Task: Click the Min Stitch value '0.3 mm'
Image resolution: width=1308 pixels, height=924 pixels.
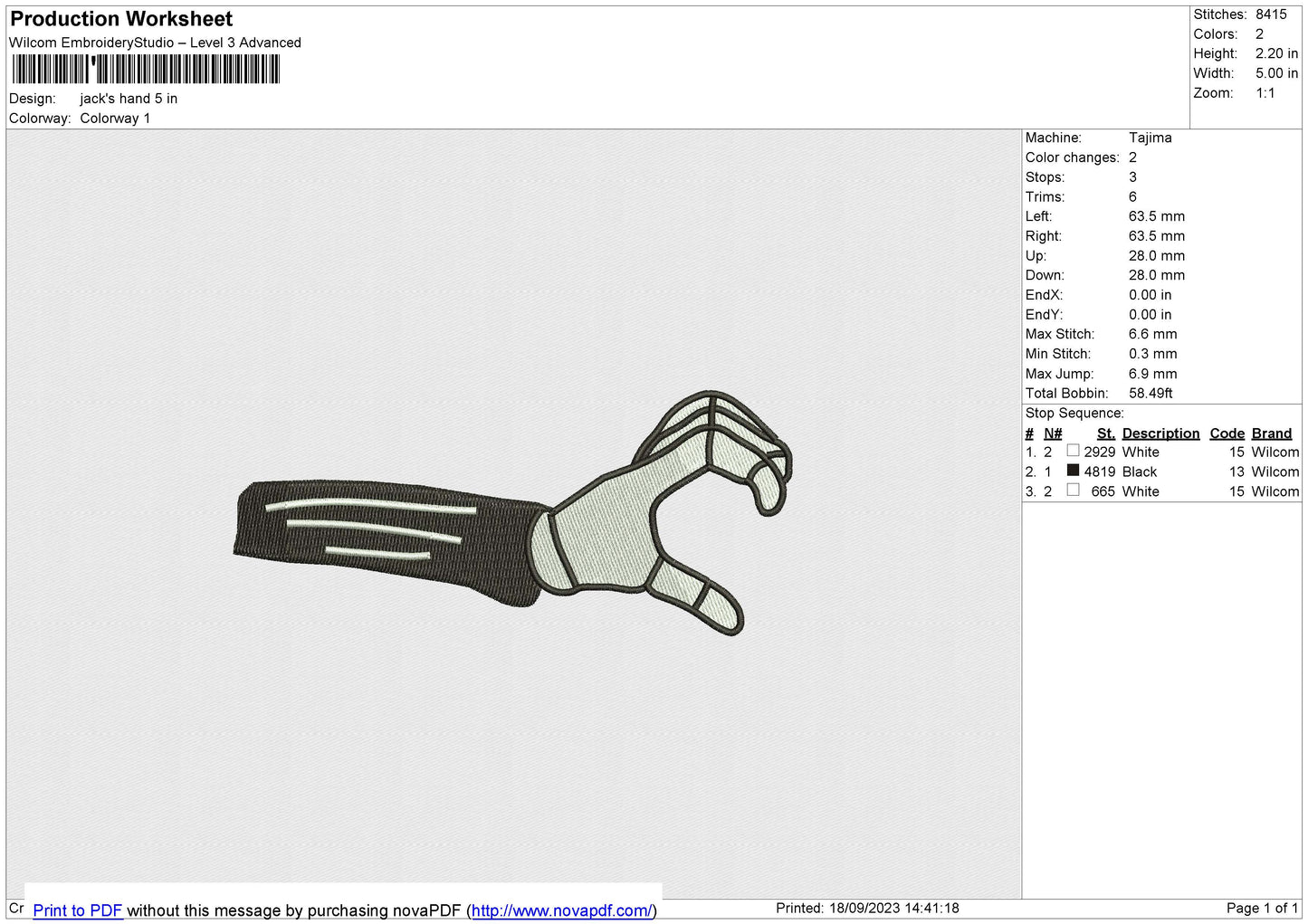Action: coord(1153,354)
